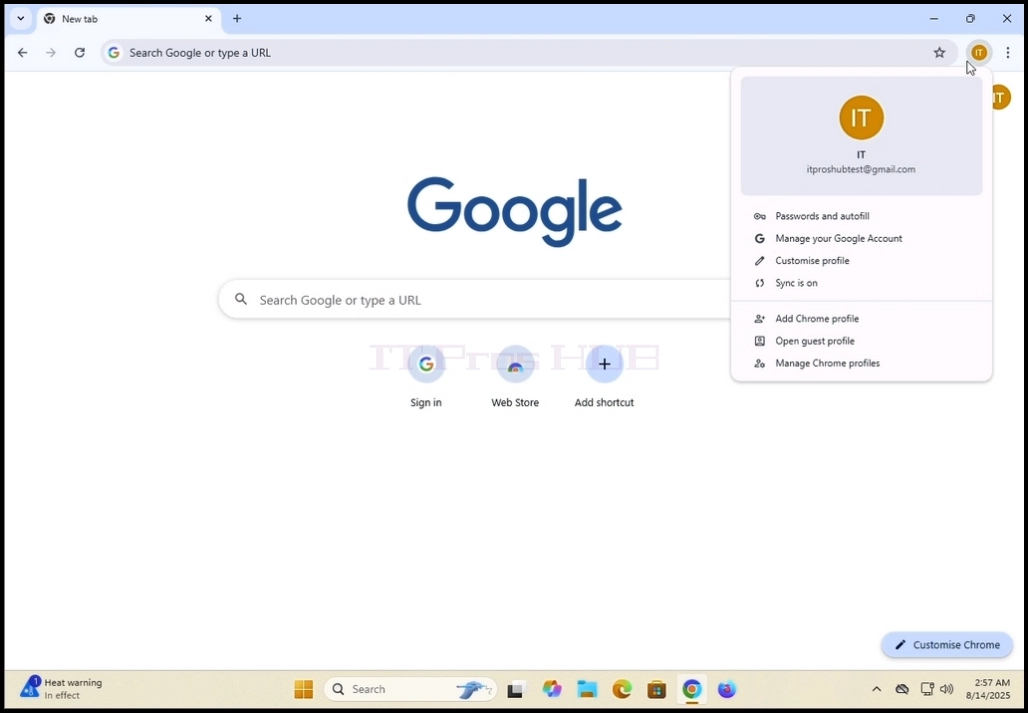Open the Windows Start menu
This screenshot has height=713, width=1028.
click(304, 689)
